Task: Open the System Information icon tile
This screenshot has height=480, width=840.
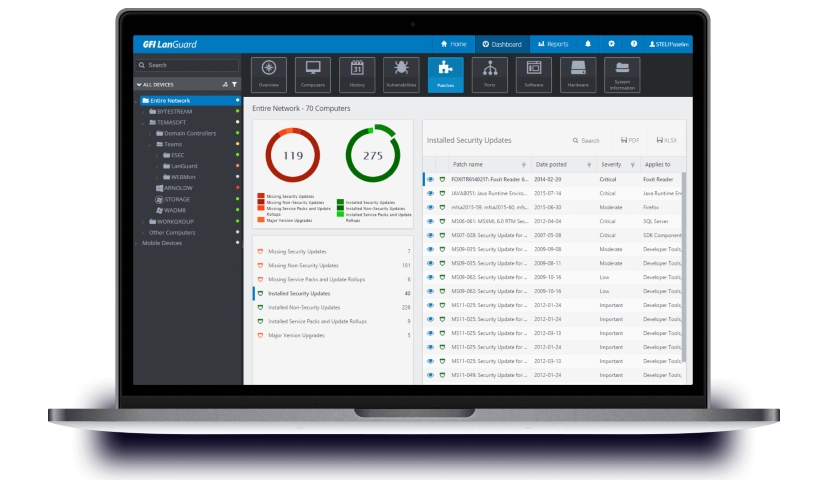Action: coord(622,74)
